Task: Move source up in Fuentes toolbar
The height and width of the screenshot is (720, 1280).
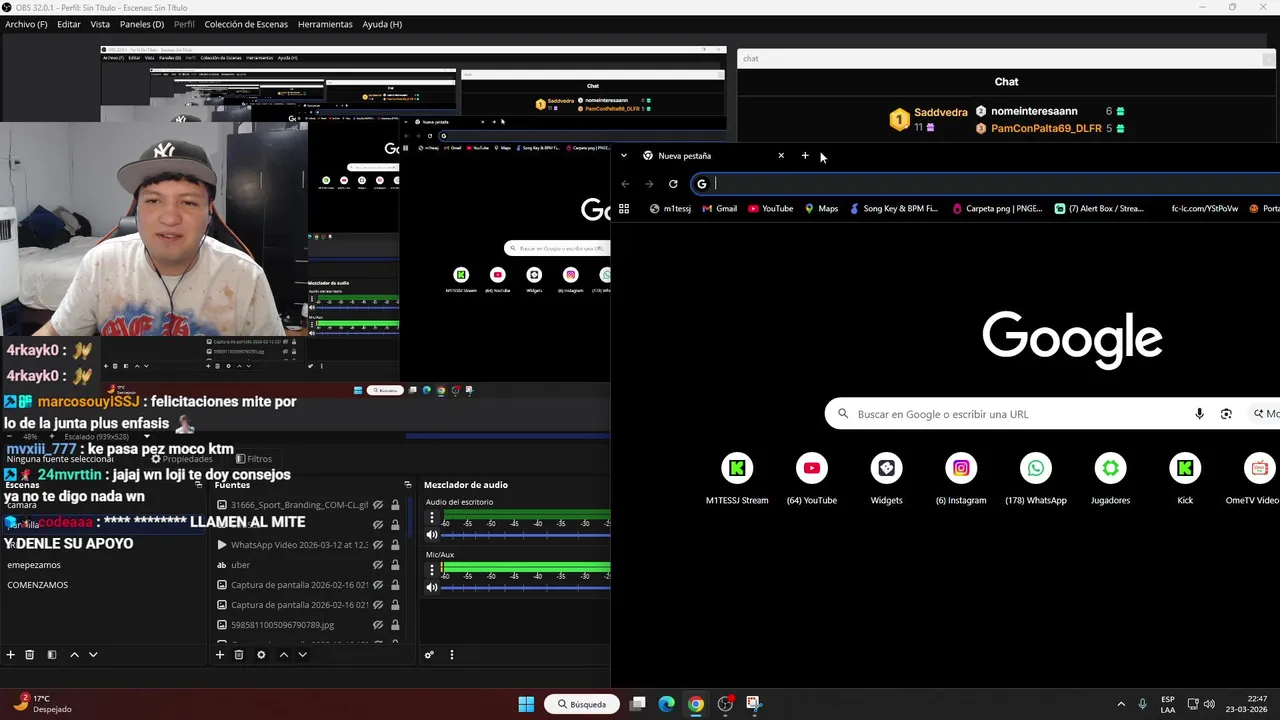Action: pos(284,655)
